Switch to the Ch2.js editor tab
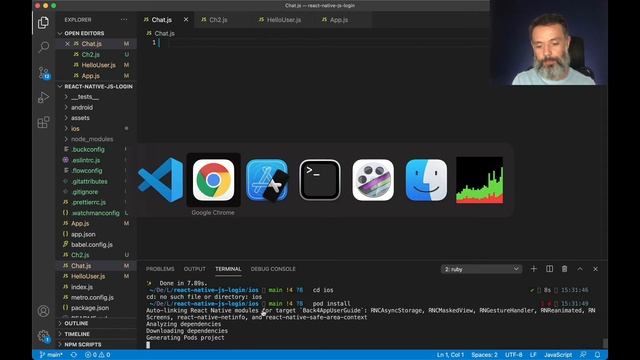This screenshot has height=360, width=640. coord(218,20)
